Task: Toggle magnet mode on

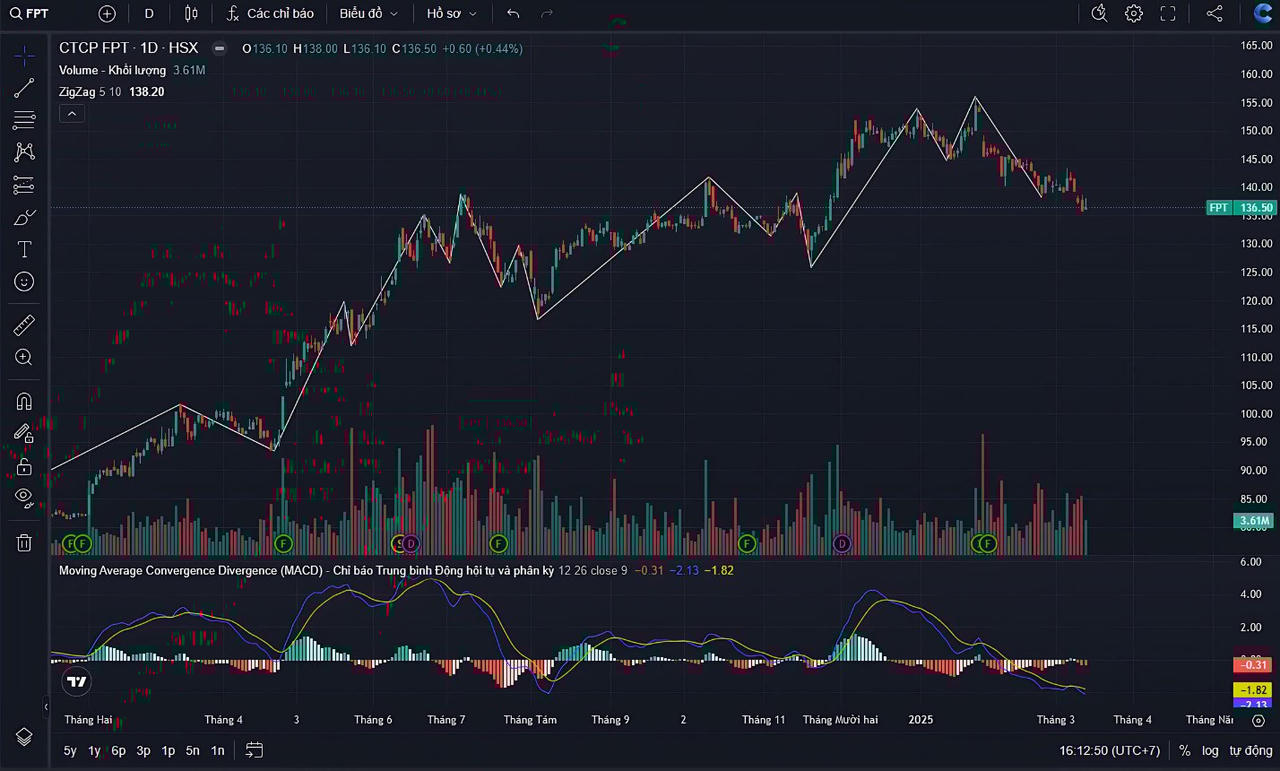Action: (x=24, y=401)
